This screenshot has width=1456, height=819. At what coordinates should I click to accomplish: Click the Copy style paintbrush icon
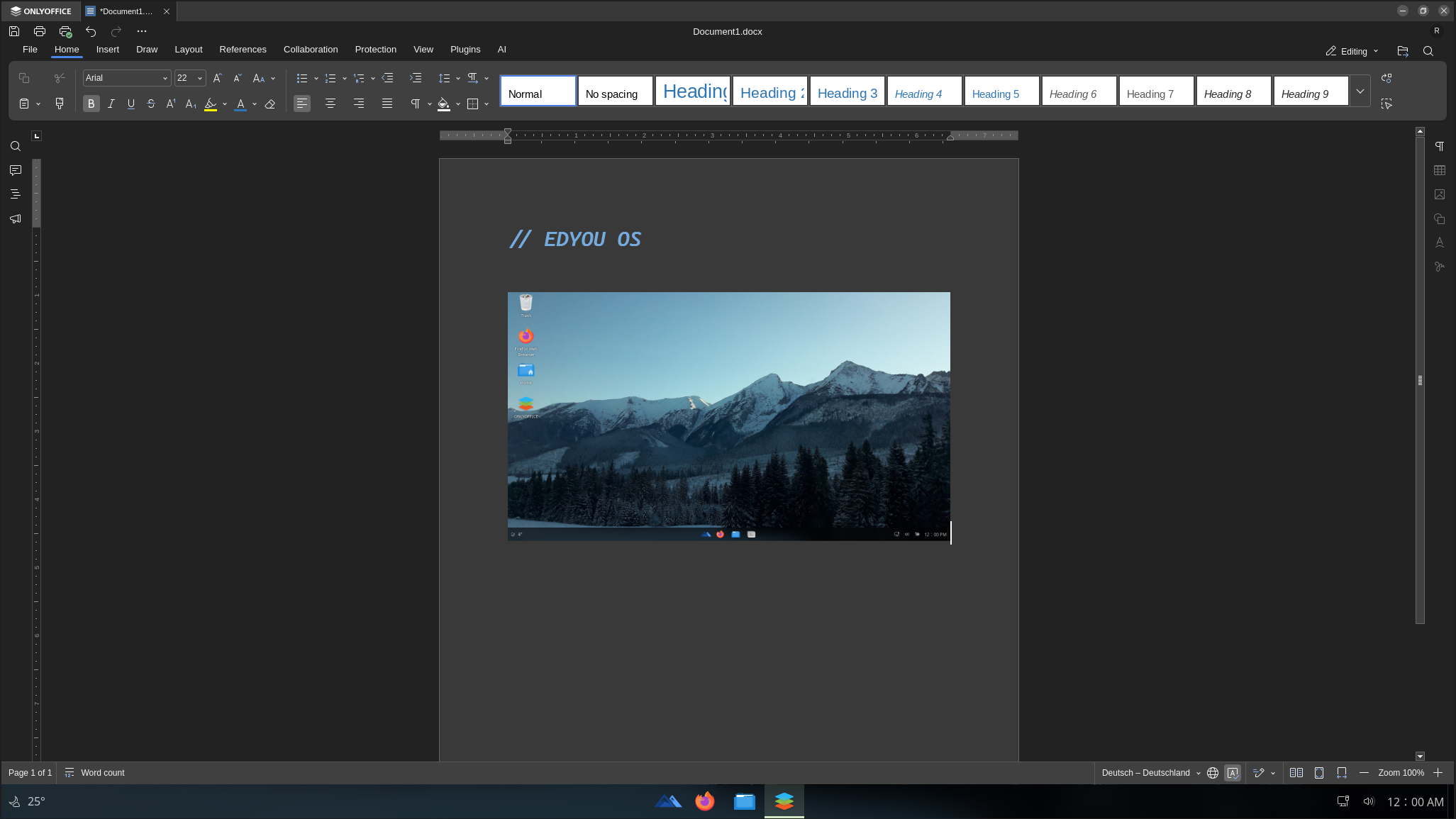click(60, 104)
